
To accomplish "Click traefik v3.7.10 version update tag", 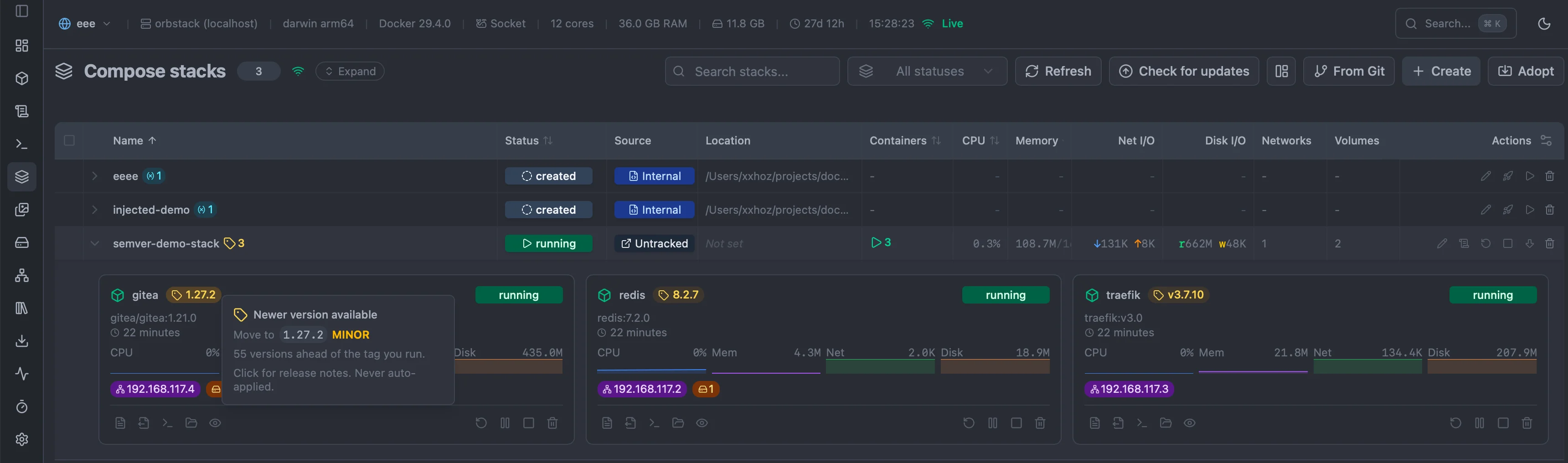I will click(x=1179, y=295).
